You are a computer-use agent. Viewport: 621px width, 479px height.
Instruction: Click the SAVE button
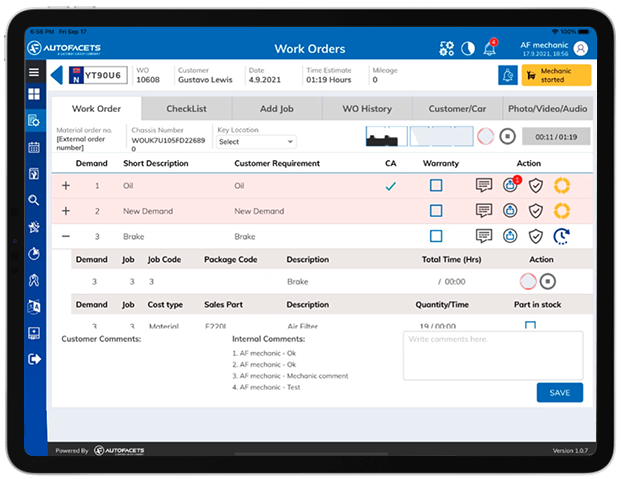(x=560, y=393)
